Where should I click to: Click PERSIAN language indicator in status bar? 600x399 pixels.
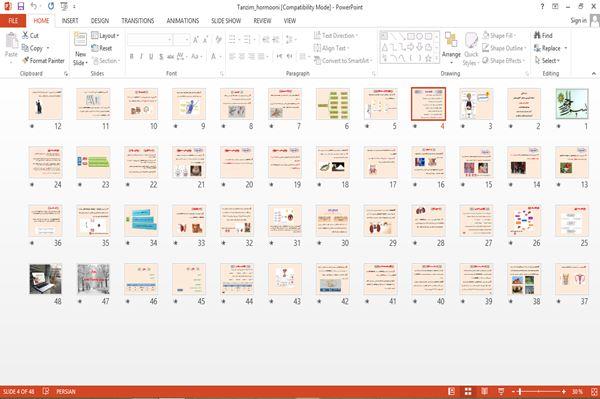[66, 391]
